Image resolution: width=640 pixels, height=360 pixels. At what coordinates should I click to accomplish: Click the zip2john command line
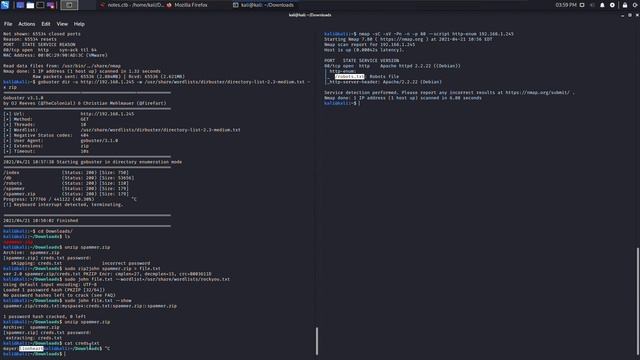click(x=82, y=269)
